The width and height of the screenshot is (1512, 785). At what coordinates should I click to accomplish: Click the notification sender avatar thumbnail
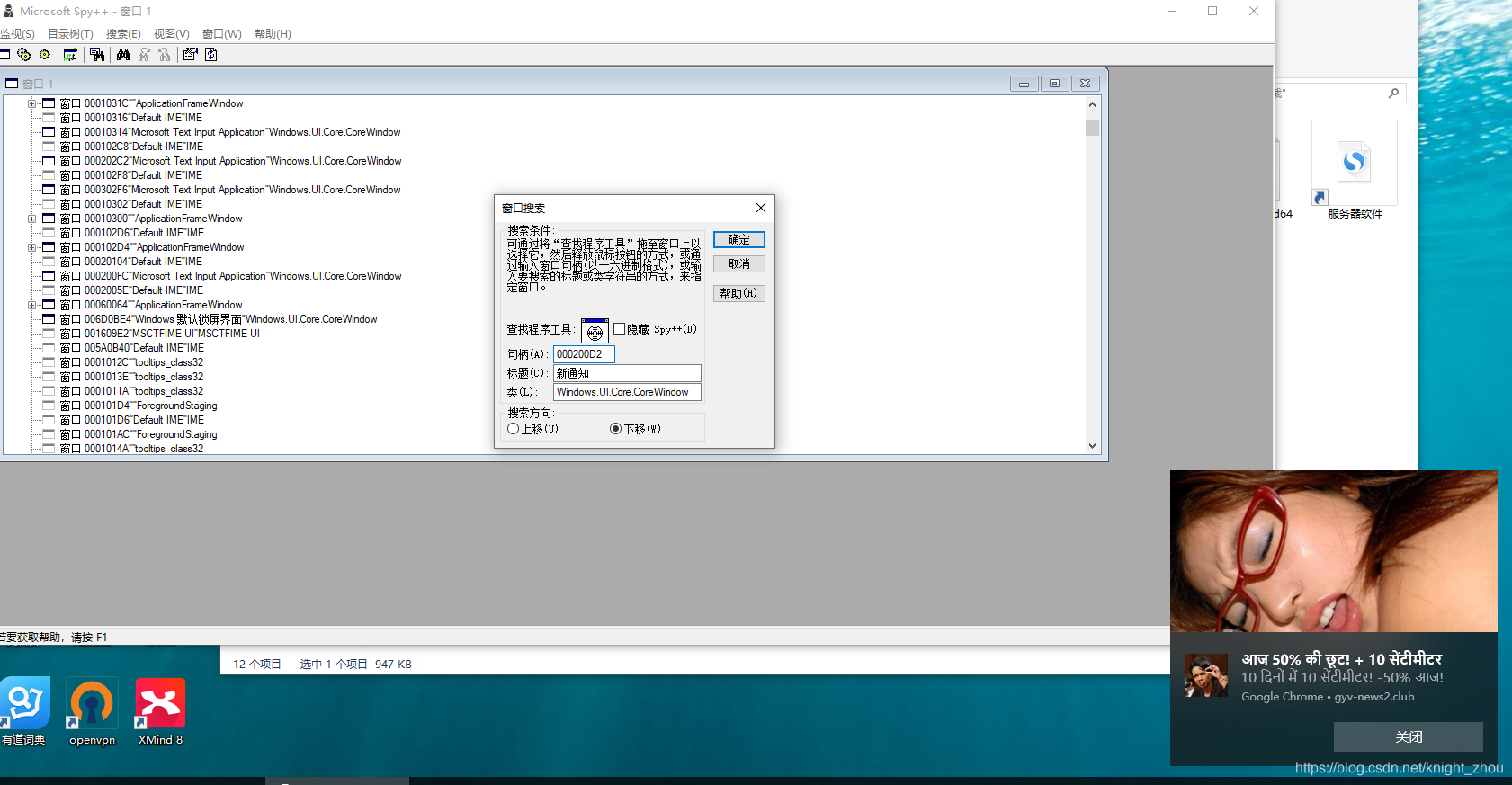click(x=1205, y=675)
